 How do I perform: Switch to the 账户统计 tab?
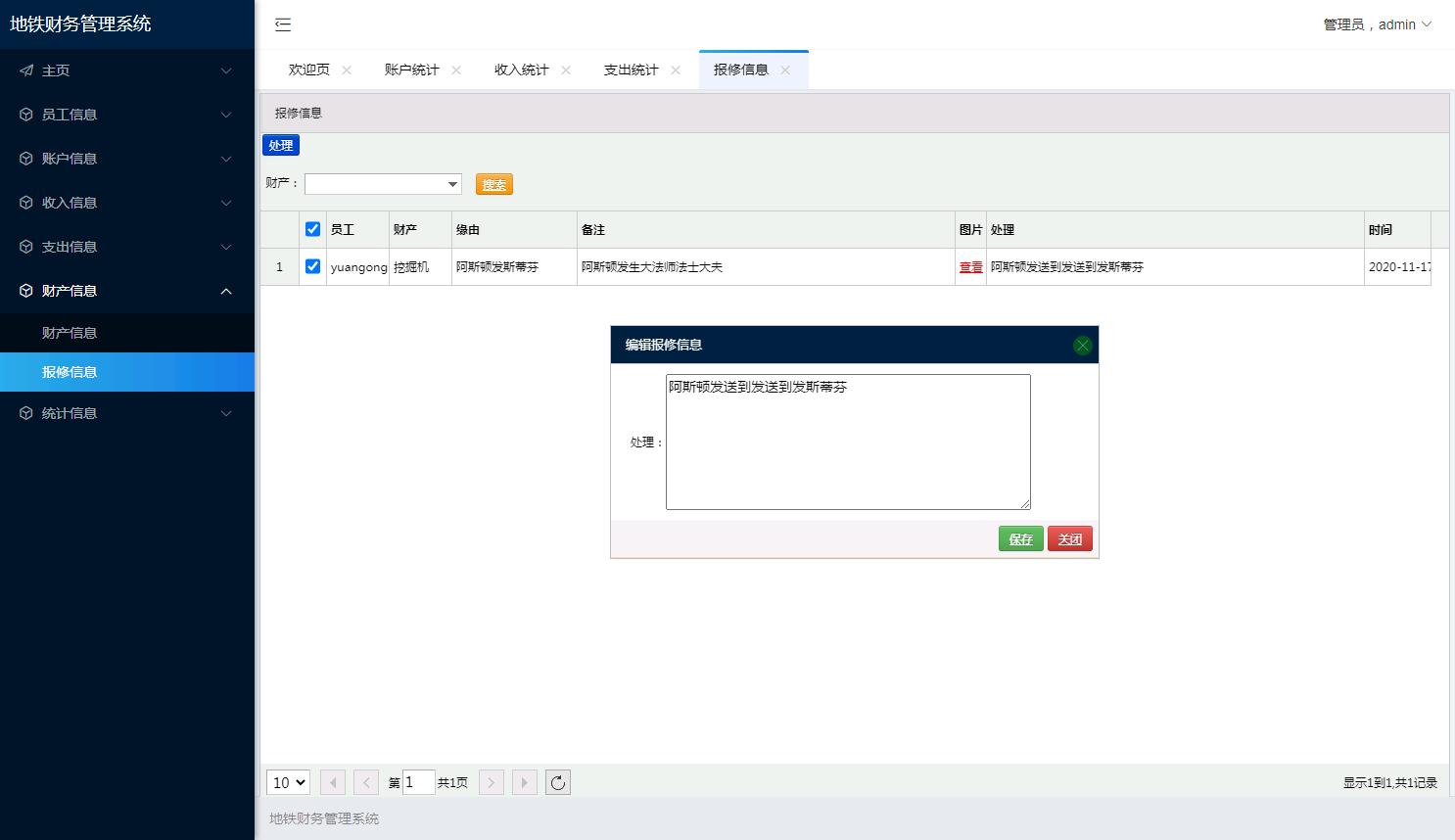point(412,70)
